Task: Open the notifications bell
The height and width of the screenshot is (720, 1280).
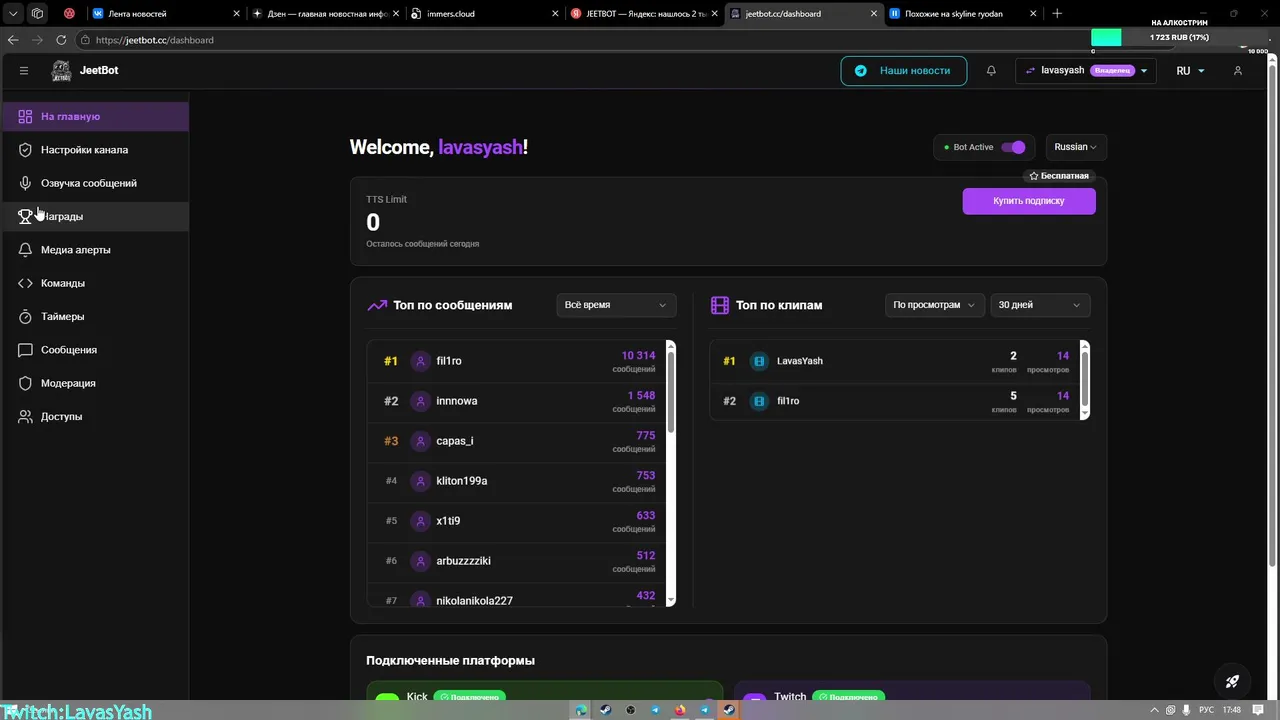Action: tap(991, 71)
